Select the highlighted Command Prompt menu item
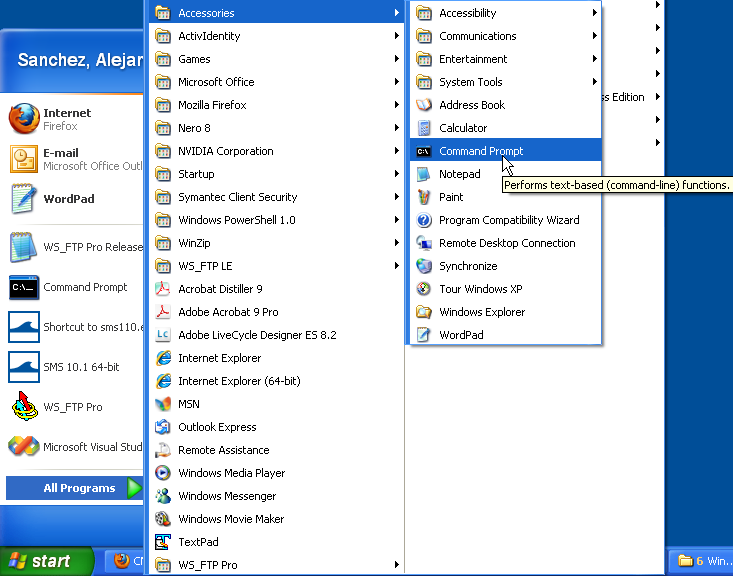Image resolution: width=733 pixels, height=576 pixels. pyautogui.click(x=505, y=151)
